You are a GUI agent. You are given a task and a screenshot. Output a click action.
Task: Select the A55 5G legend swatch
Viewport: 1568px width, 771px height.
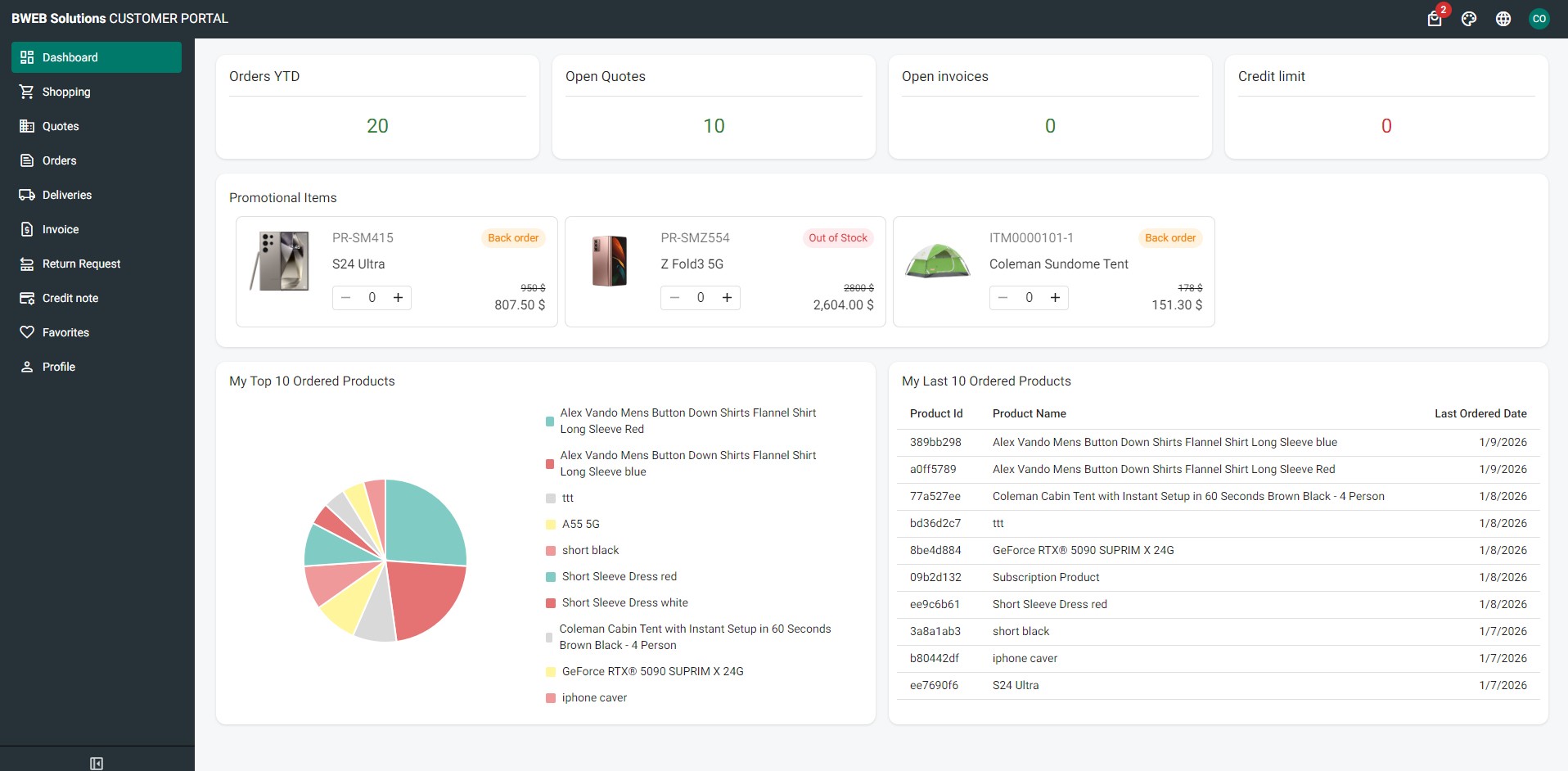coord(549,524)
